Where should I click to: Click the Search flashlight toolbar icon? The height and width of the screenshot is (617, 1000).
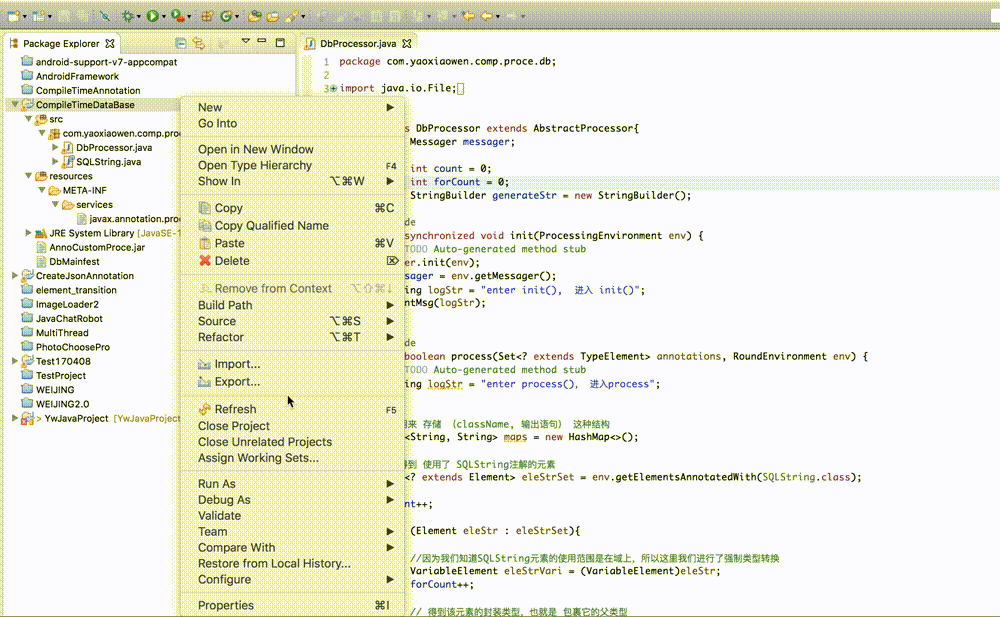click(x=292, y=16)
